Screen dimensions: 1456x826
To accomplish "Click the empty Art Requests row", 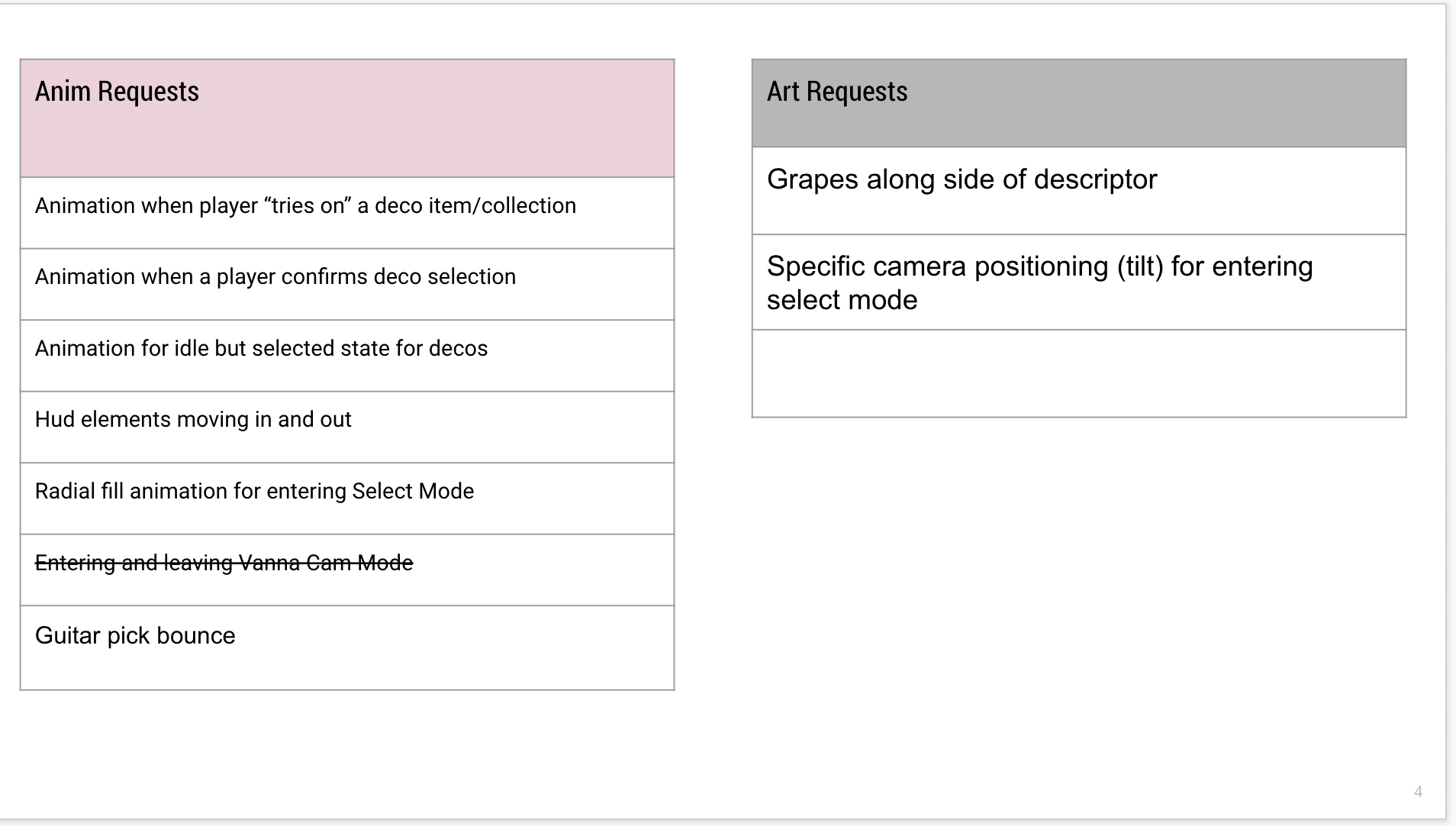I will pyautogui.click(x=1079, y=373).
